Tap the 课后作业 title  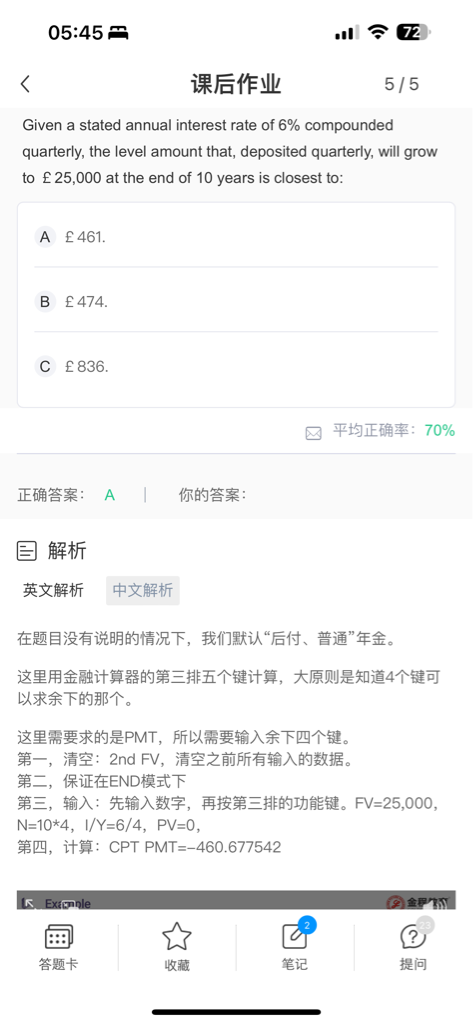click(x=236, y=84)
